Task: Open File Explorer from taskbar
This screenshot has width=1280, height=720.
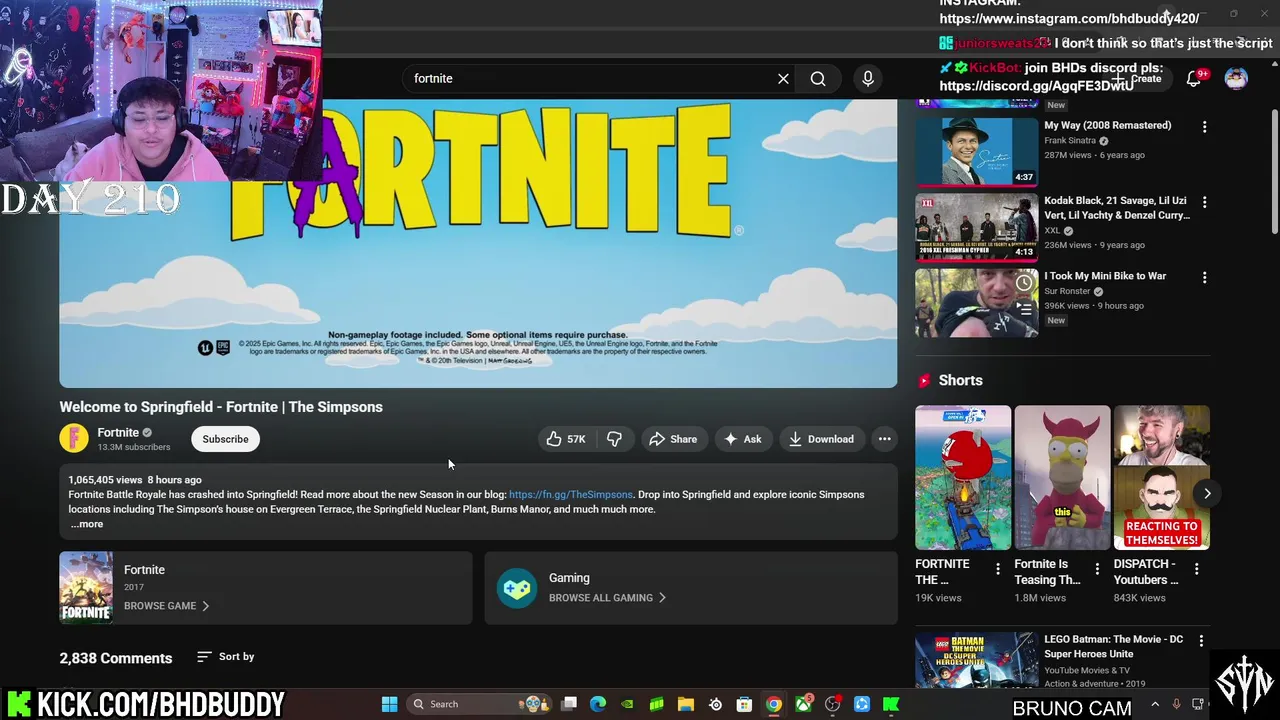Action: point(686,704)
